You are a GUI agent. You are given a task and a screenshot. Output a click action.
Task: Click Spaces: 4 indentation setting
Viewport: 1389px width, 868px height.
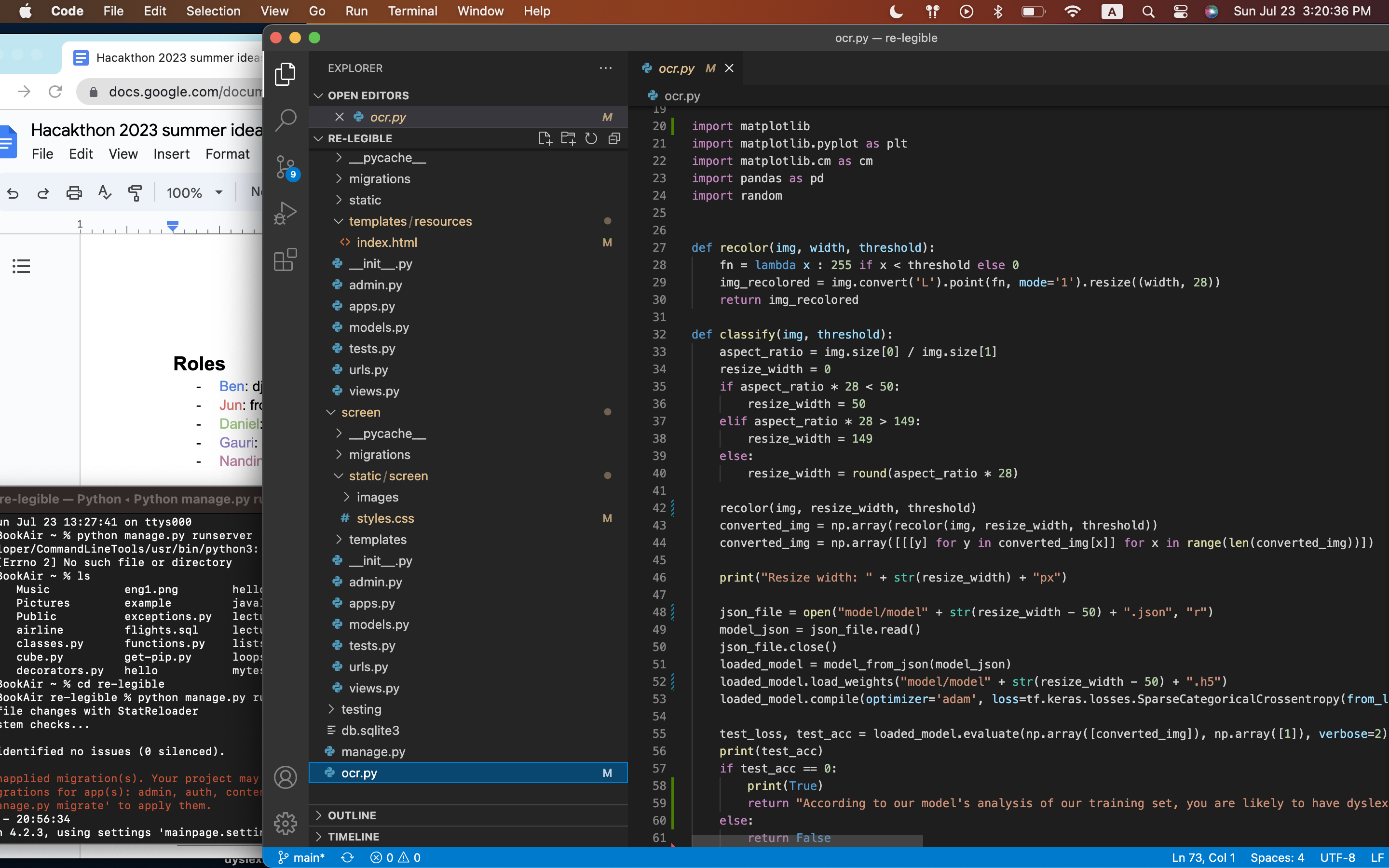tap(1277, 857)
